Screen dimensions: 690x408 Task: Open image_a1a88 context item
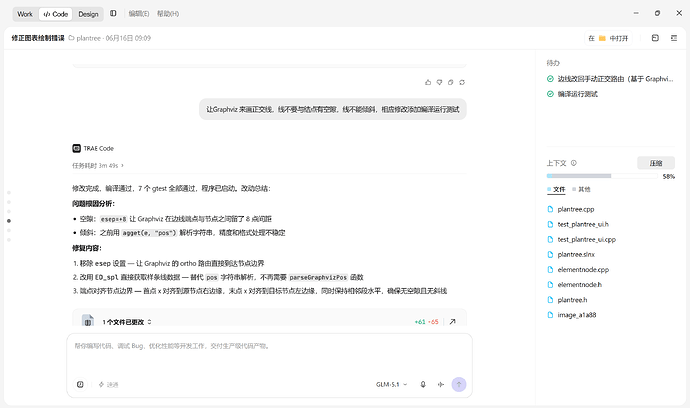click(x=572, y=315)
